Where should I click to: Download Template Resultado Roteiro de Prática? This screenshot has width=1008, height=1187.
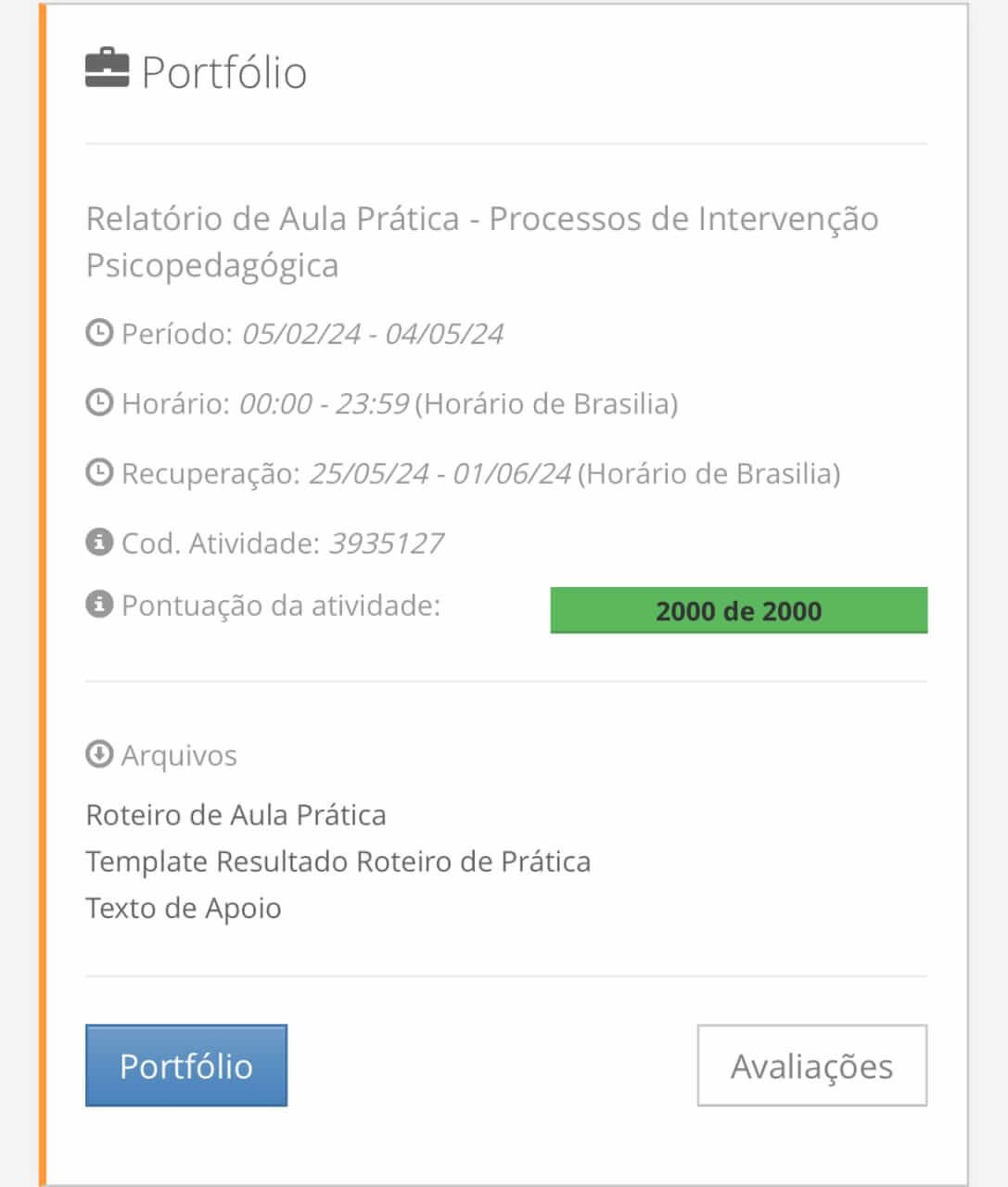pos(338,862)
